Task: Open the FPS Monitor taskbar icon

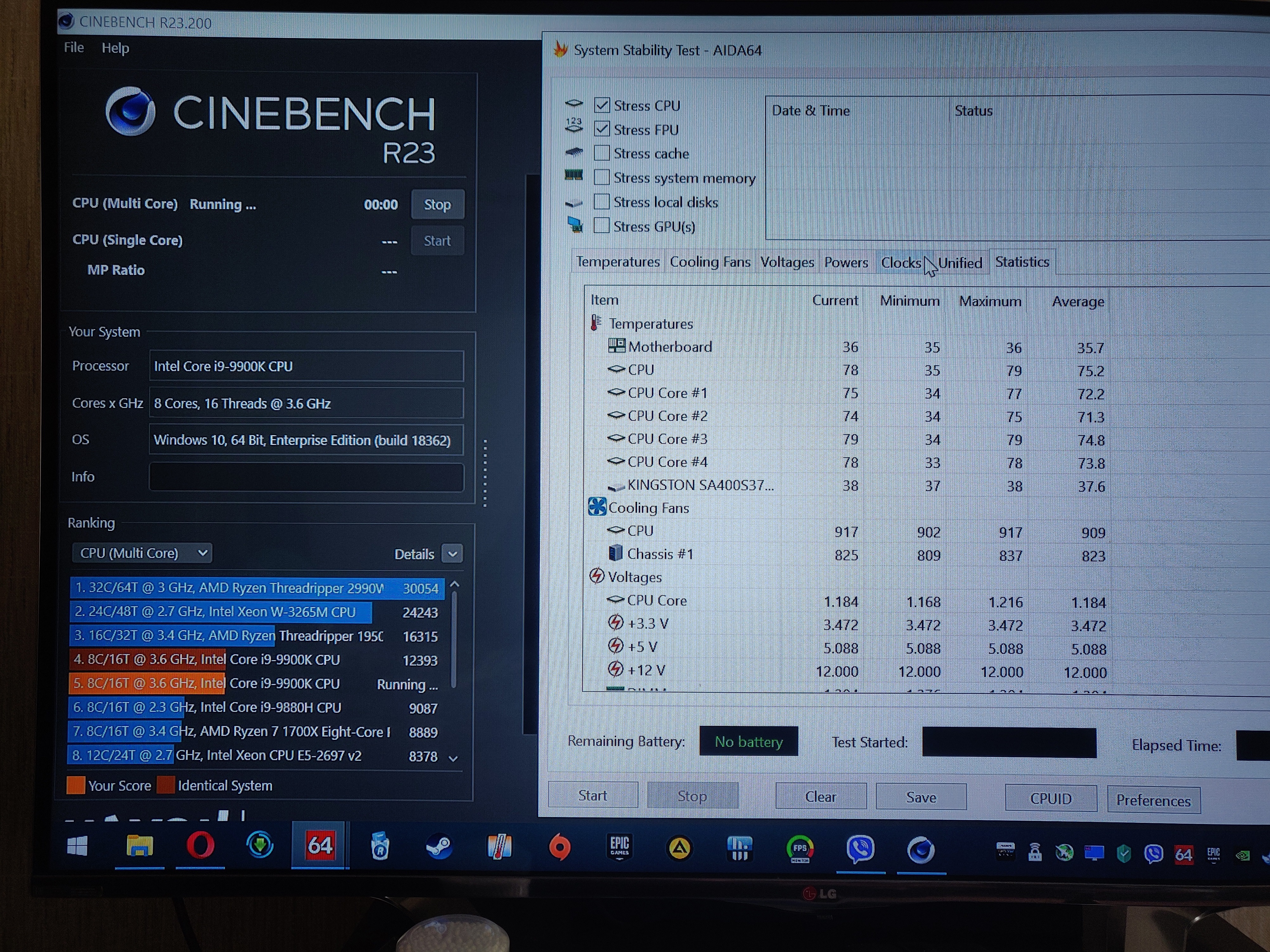Action: point(800,849)
